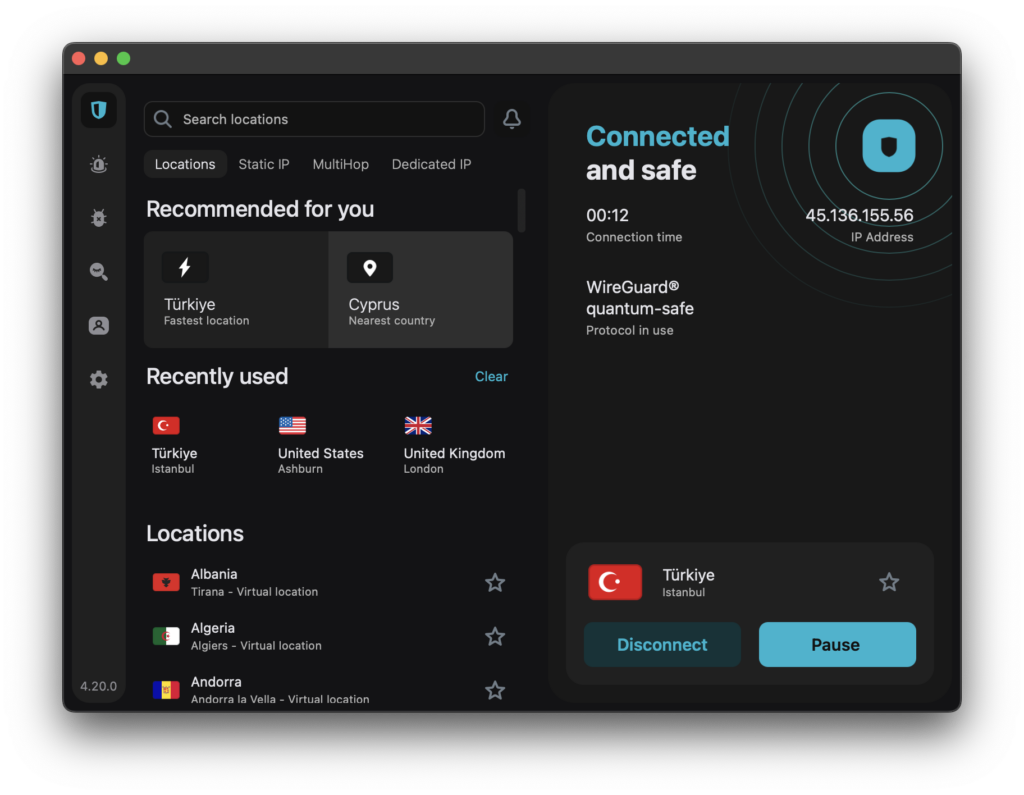This screenshot has height=795, width=1024.
Task: Click the Pause button
Action: [837, 645]
